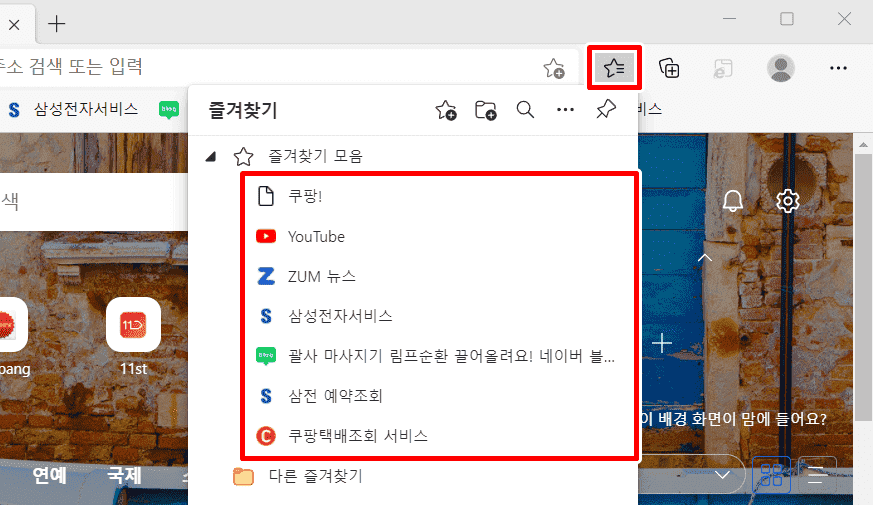Open the 괄사 마사지기 blog favorite
Image resolution: width=873 pixels, height=505 pixels.
click(440, 356)
